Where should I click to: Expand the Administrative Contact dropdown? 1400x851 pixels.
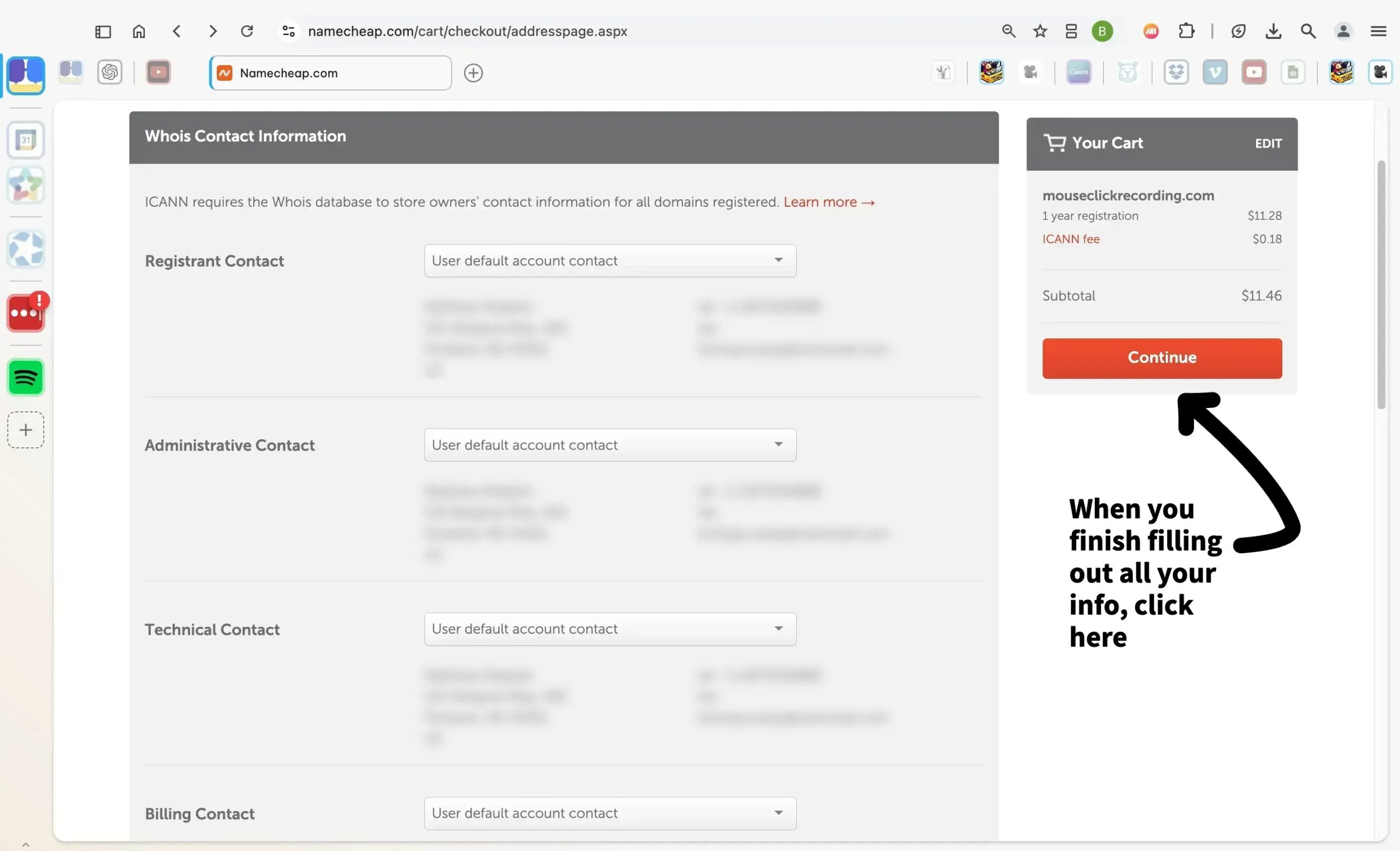[610, 445]
